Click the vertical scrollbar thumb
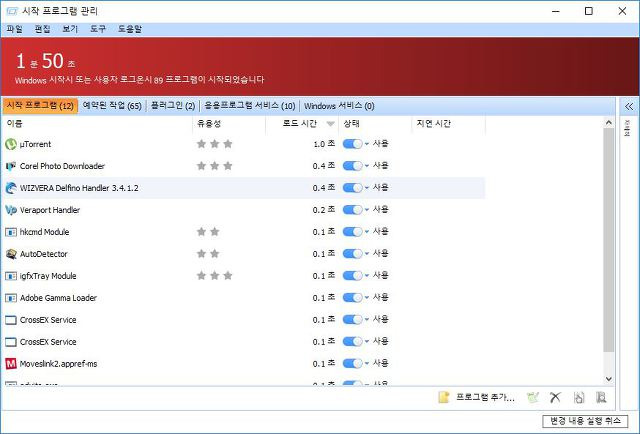The height and width of the screenshot is (434, 640). coord(609,240)
